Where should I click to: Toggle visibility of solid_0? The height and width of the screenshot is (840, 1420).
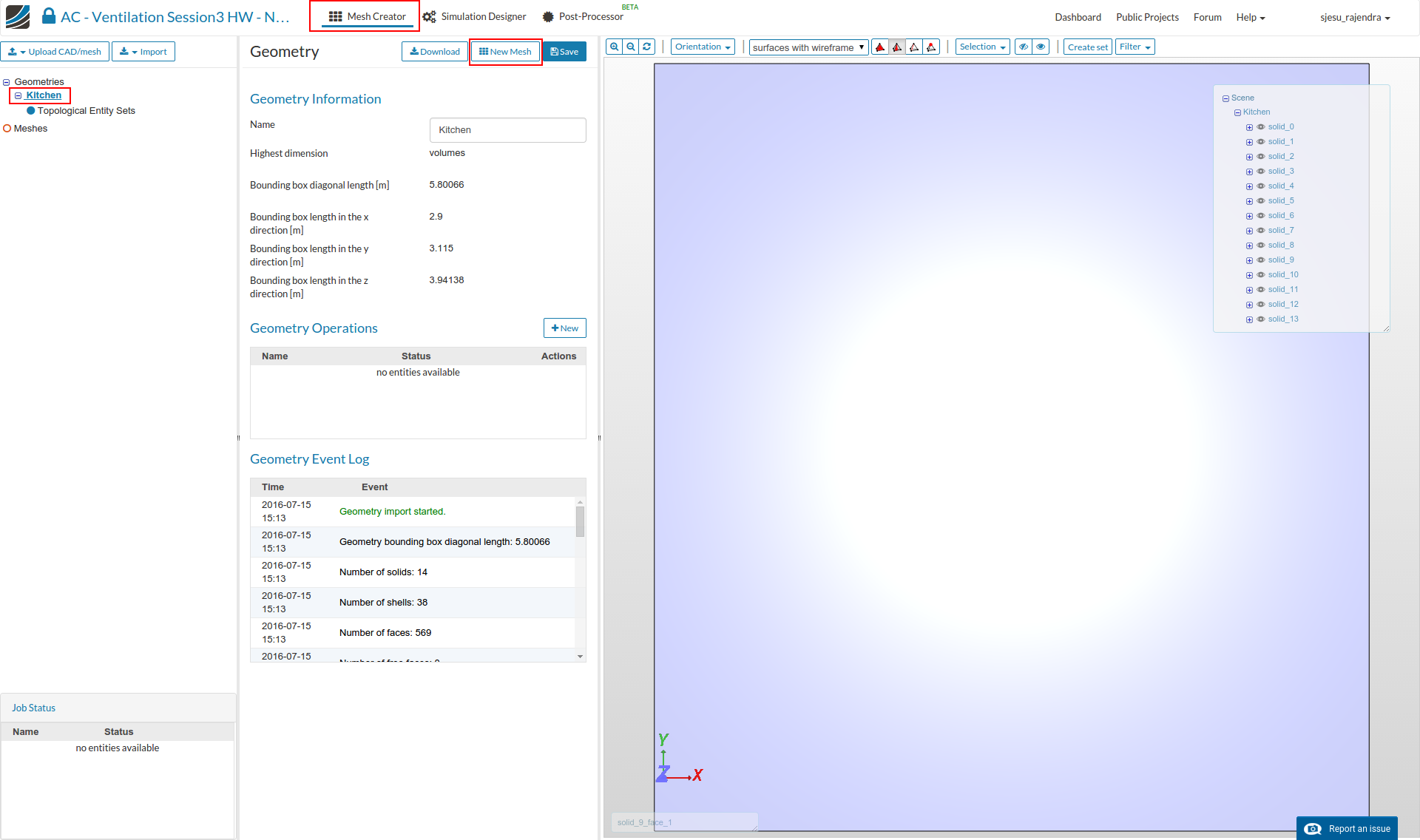point(1261,127)
